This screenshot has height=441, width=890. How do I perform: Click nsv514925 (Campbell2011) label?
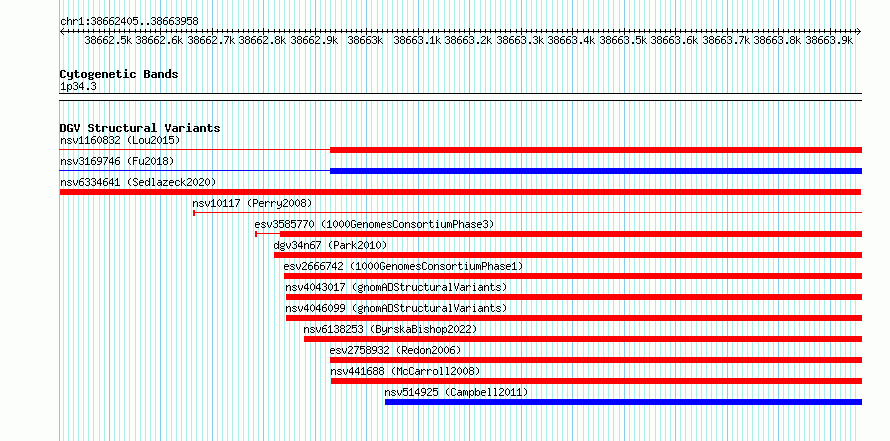456,392
